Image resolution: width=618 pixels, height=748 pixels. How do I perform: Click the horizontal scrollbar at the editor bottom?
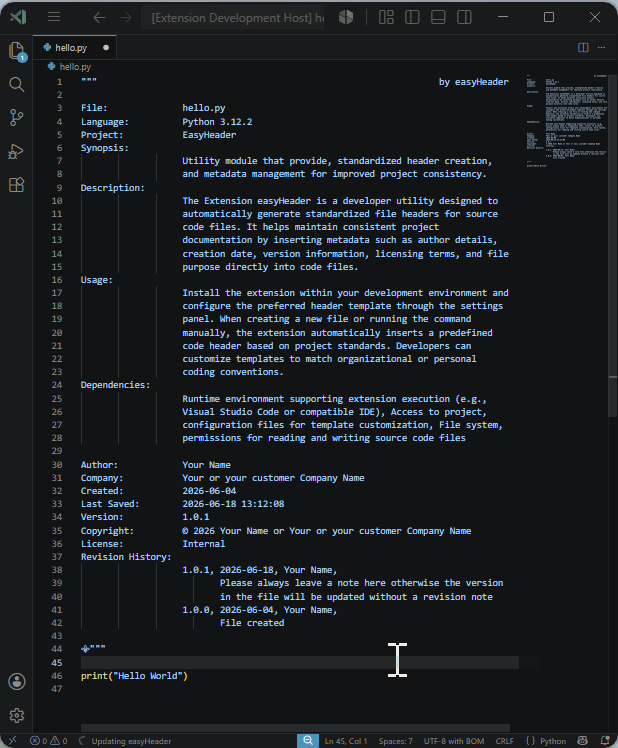click(295, 728)
